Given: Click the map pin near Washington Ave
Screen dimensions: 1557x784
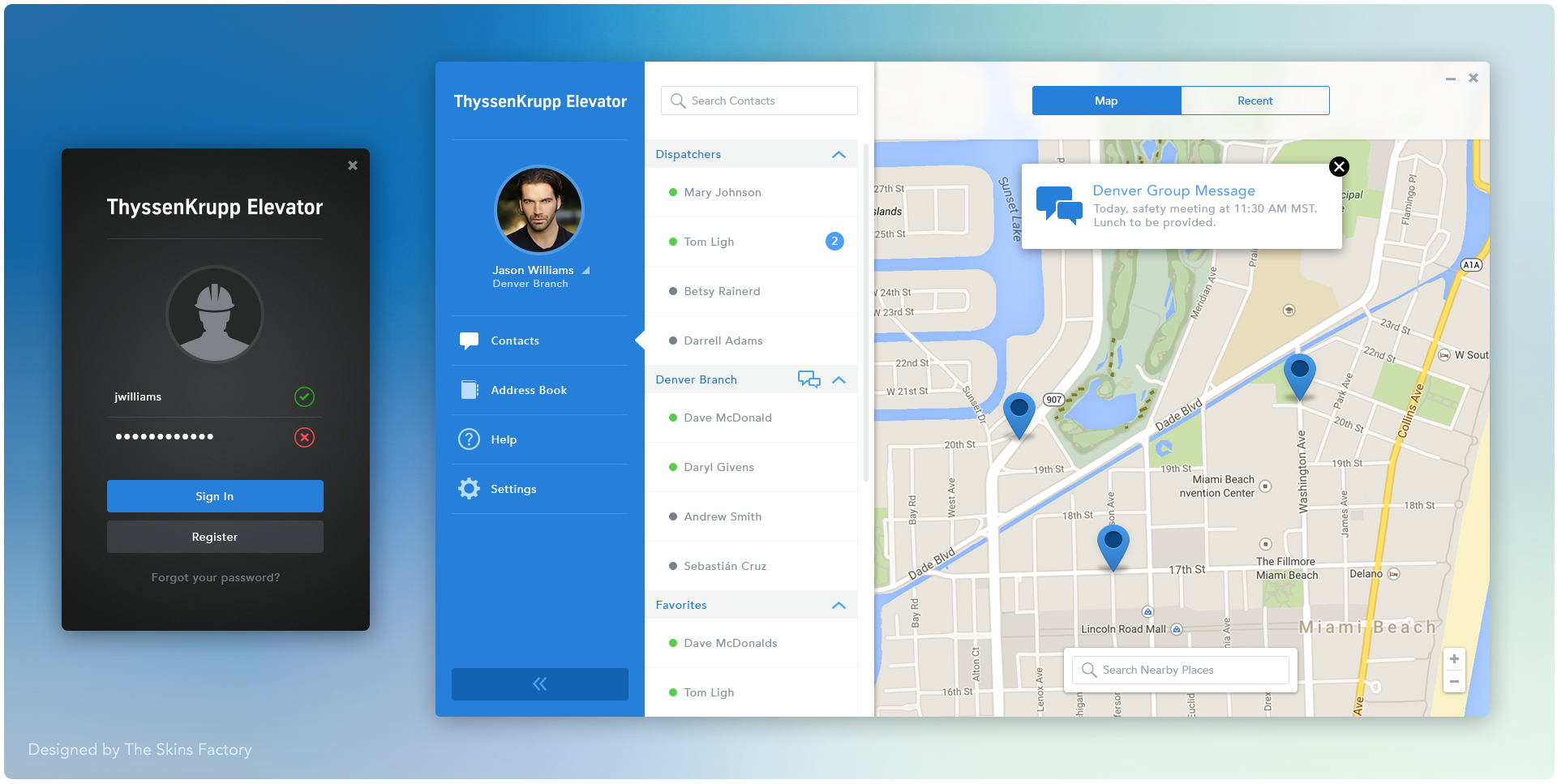Looking at the screenshot, I should [x=1299, y=378].
